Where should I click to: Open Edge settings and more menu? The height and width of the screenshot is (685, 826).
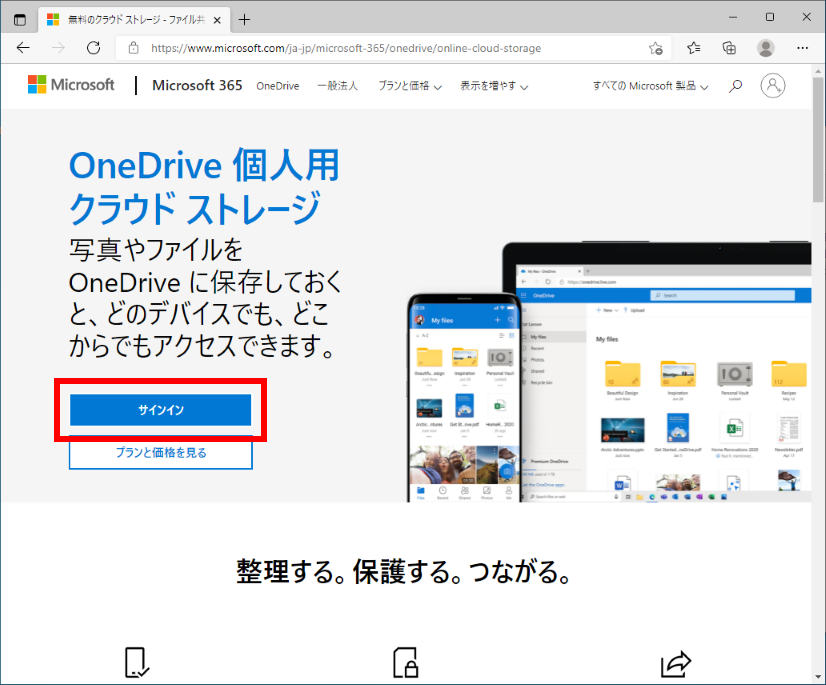[802, 48]
